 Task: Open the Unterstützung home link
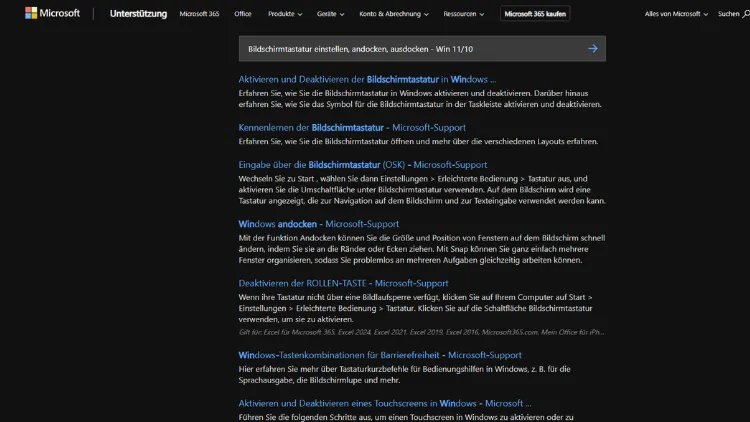coord(138,14)
